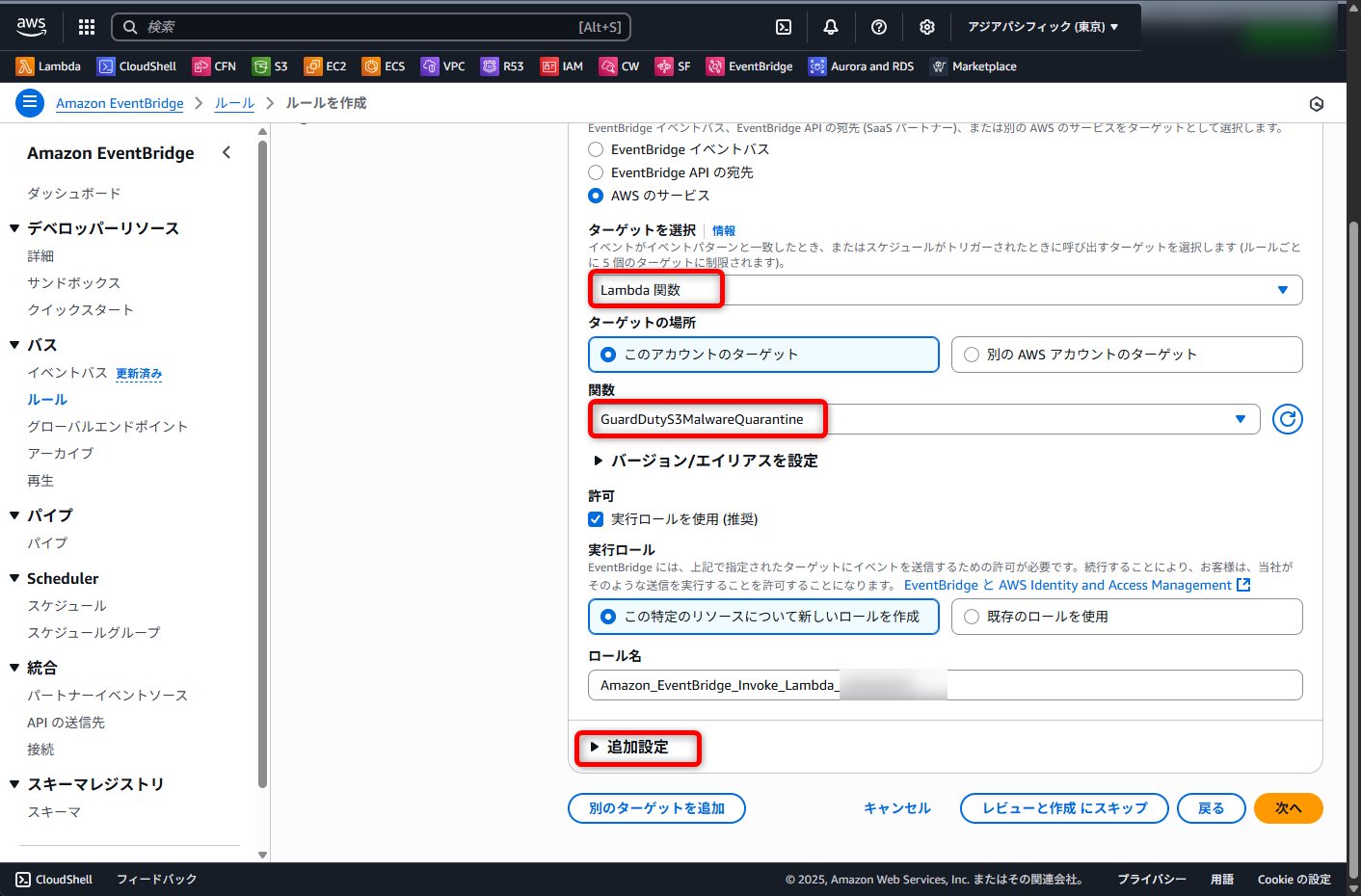Screen dimensions: 1361x896
Task: Select この特定のリソースについて新しいロールを作成
Action: [763, 617]
